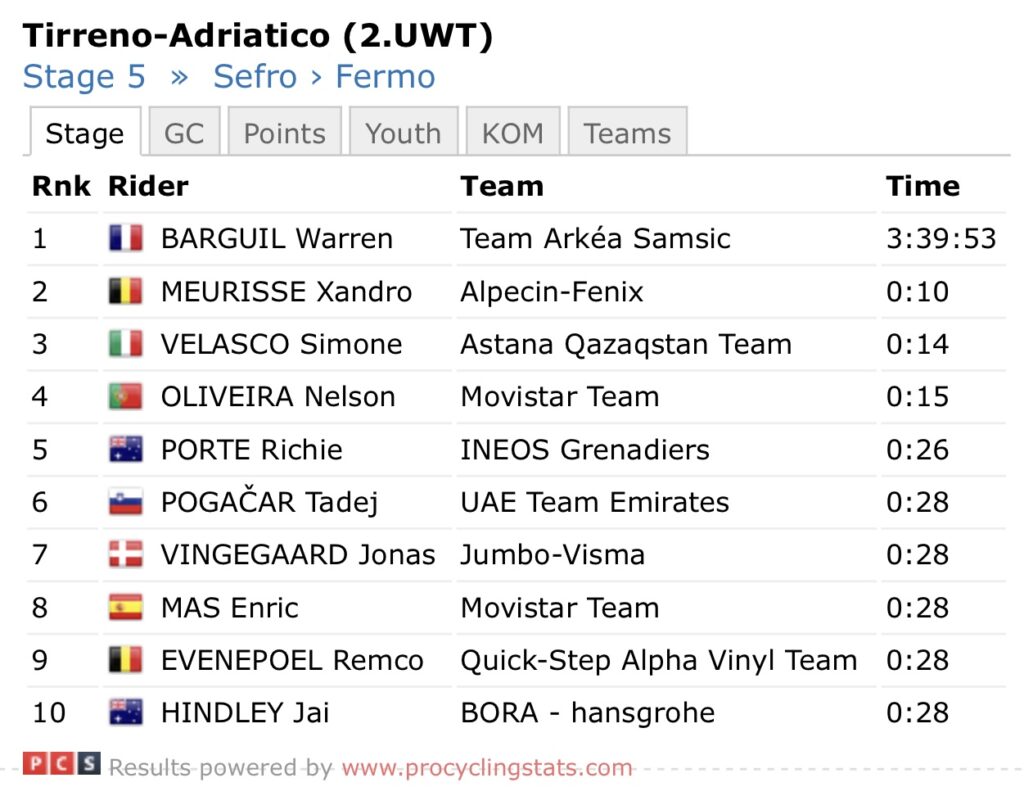Click the Spanish flag beside Mas

click(x=125, y=608)
